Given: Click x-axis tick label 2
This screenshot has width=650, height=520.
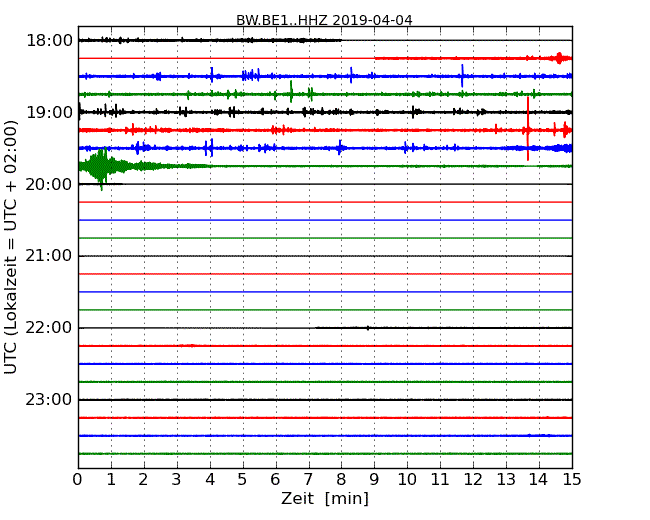Looking at the screenshot, I should (143, 479).
